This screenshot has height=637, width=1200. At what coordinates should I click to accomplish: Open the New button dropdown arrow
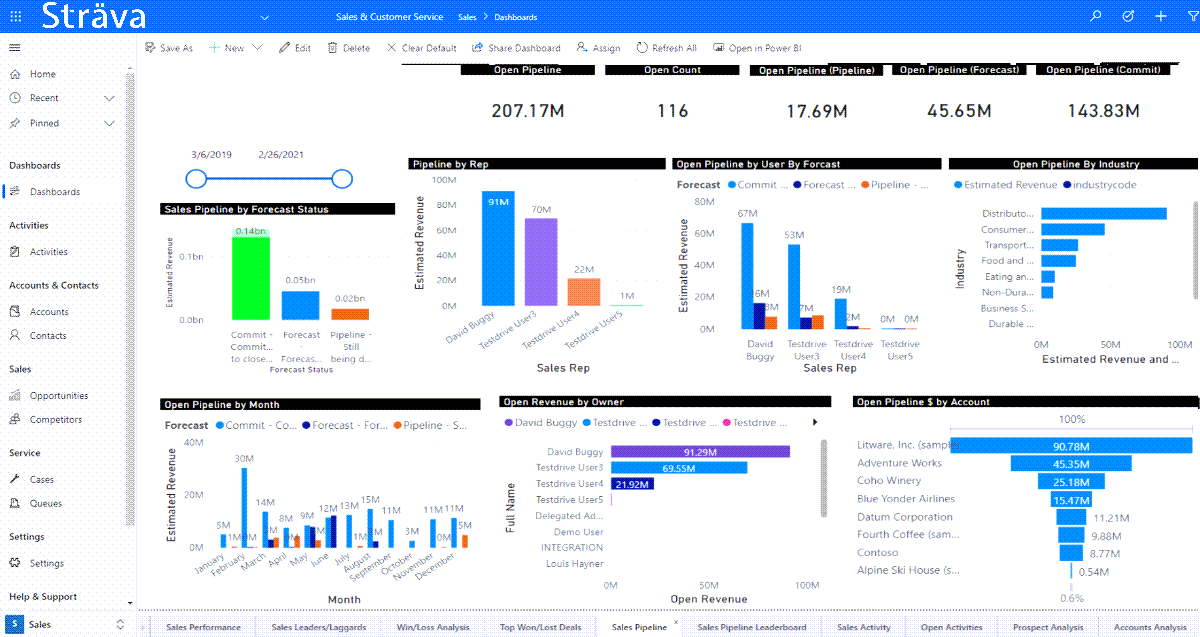(x=258, y=48)
